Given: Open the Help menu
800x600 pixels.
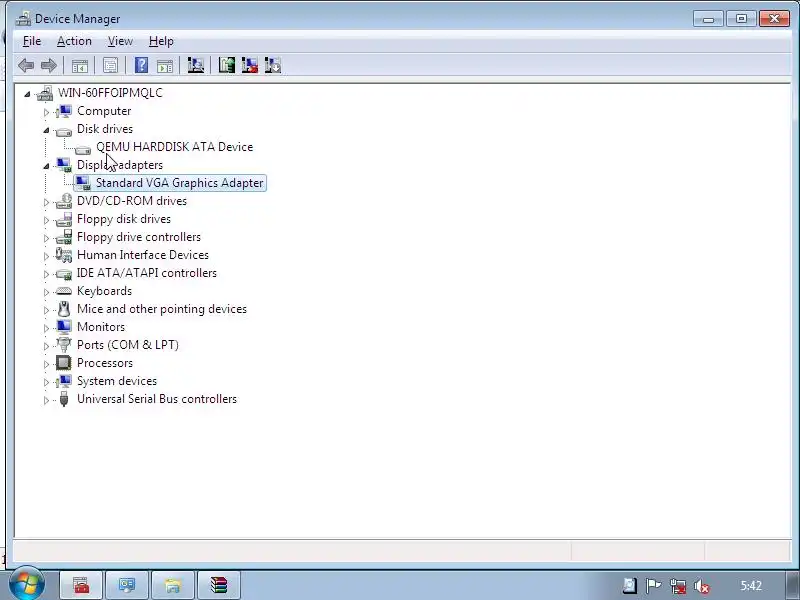Looking at the screenshot, I should click(161, 41).
